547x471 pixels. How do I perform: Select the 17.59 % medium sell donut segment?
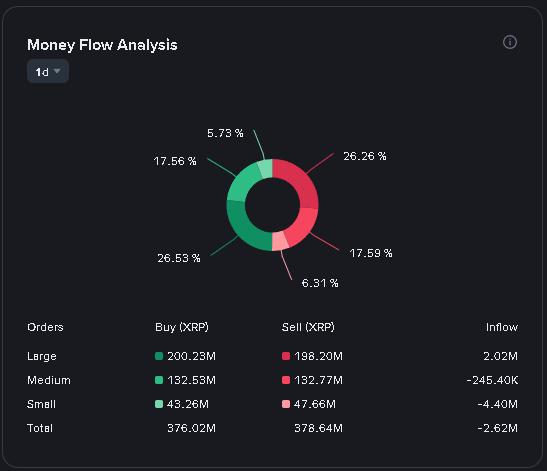point(302,226)
